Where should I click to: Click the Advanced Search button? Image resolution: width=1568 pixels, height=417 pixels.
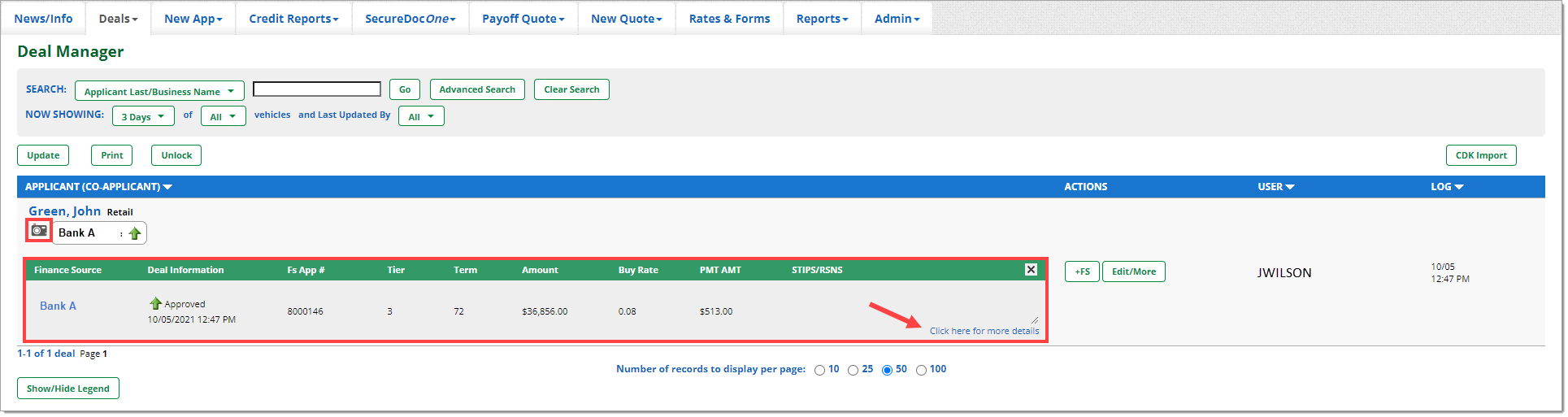tap(477, 89)
